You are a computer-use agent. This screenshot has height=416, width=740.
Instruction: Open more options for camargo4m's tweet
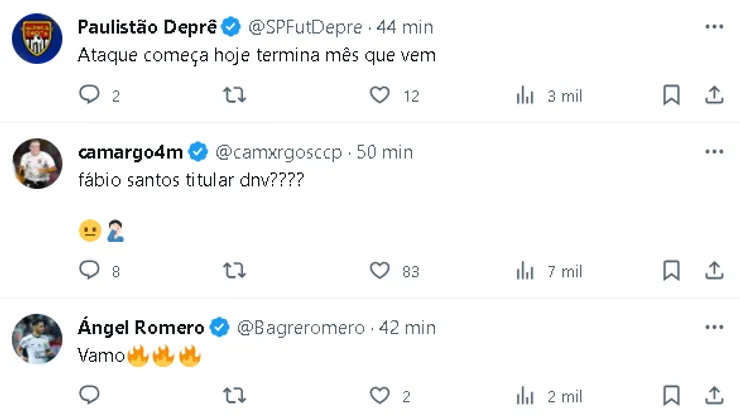click(x=714, y=151)
